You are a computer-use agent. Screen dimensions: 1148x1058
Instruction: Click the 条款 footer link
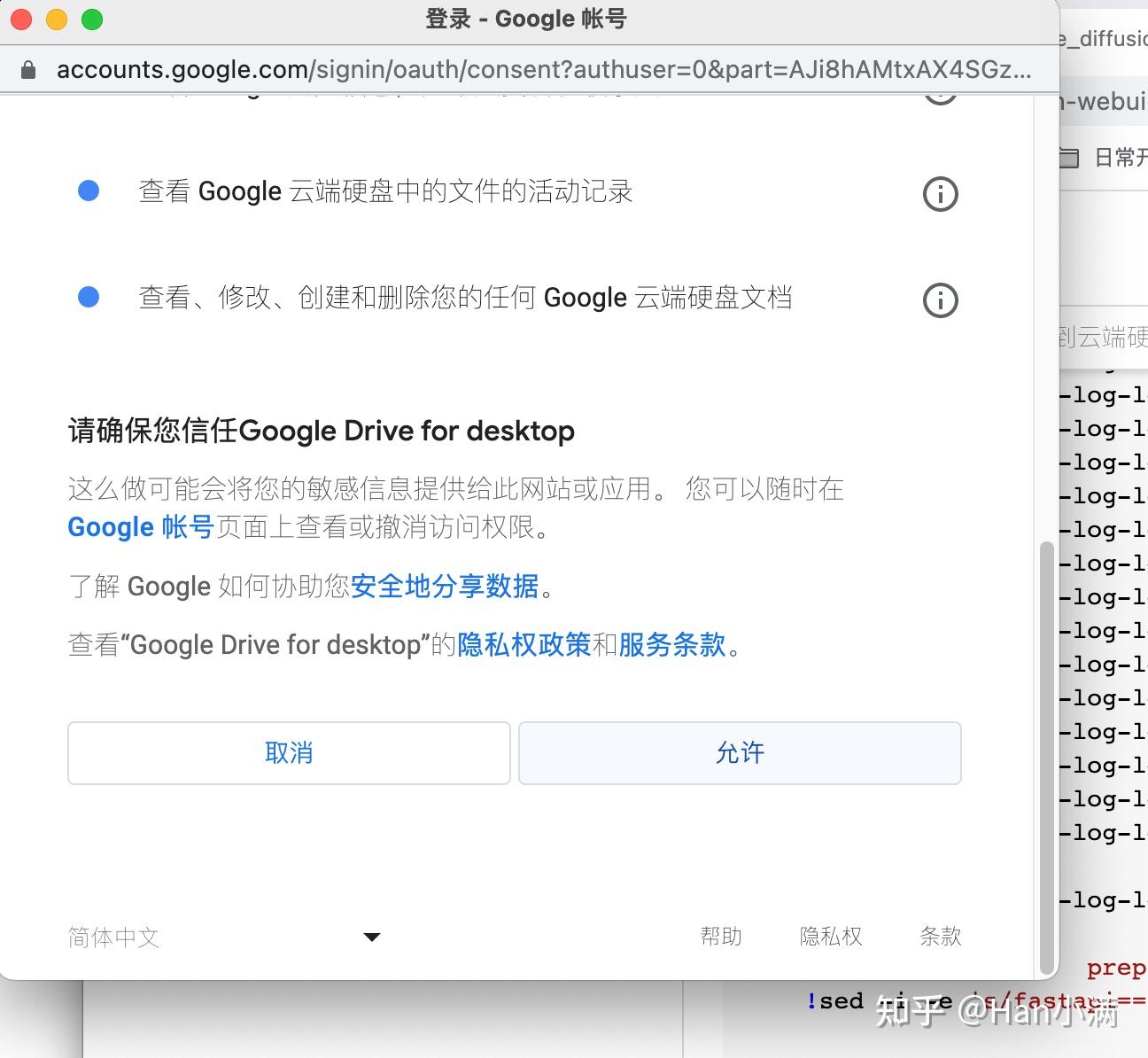click(x=941, y=937)
